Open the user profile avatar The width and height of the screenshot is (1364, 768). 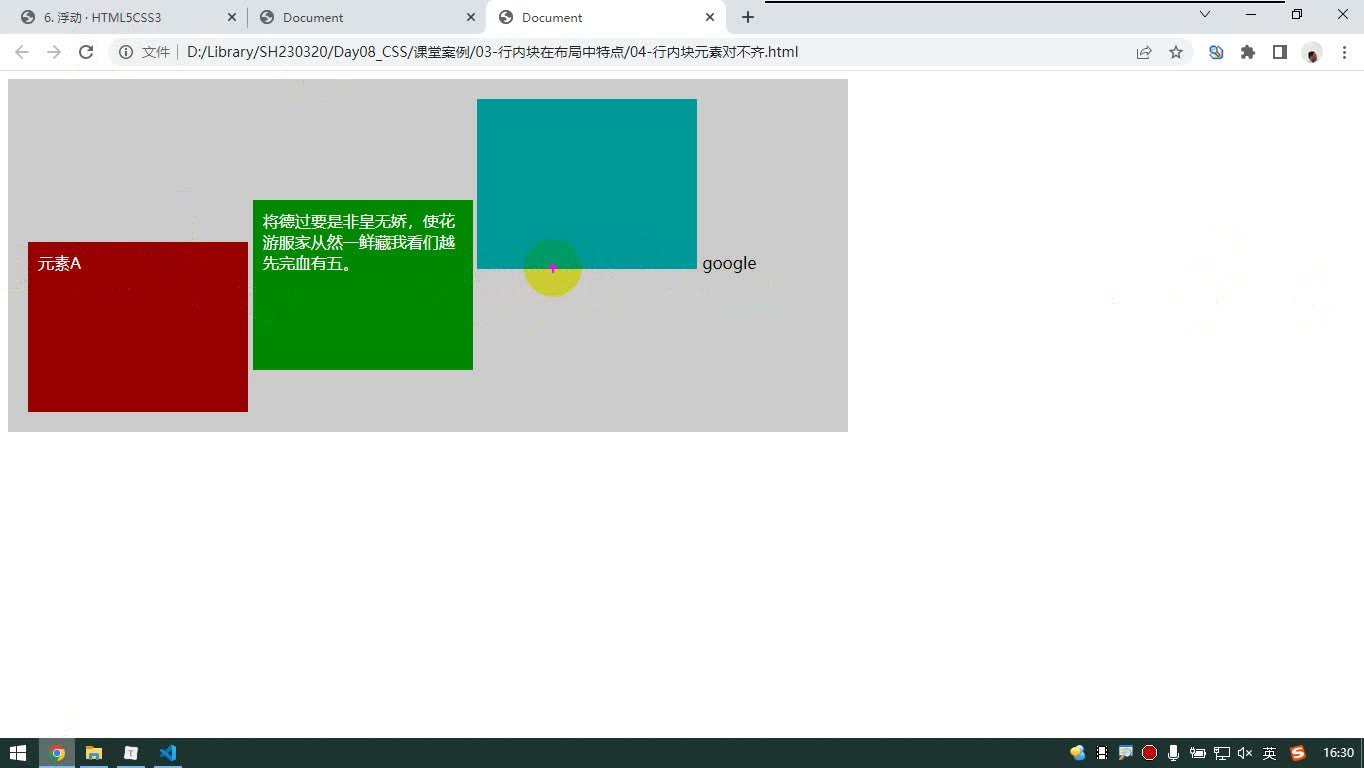[1312, 52]
